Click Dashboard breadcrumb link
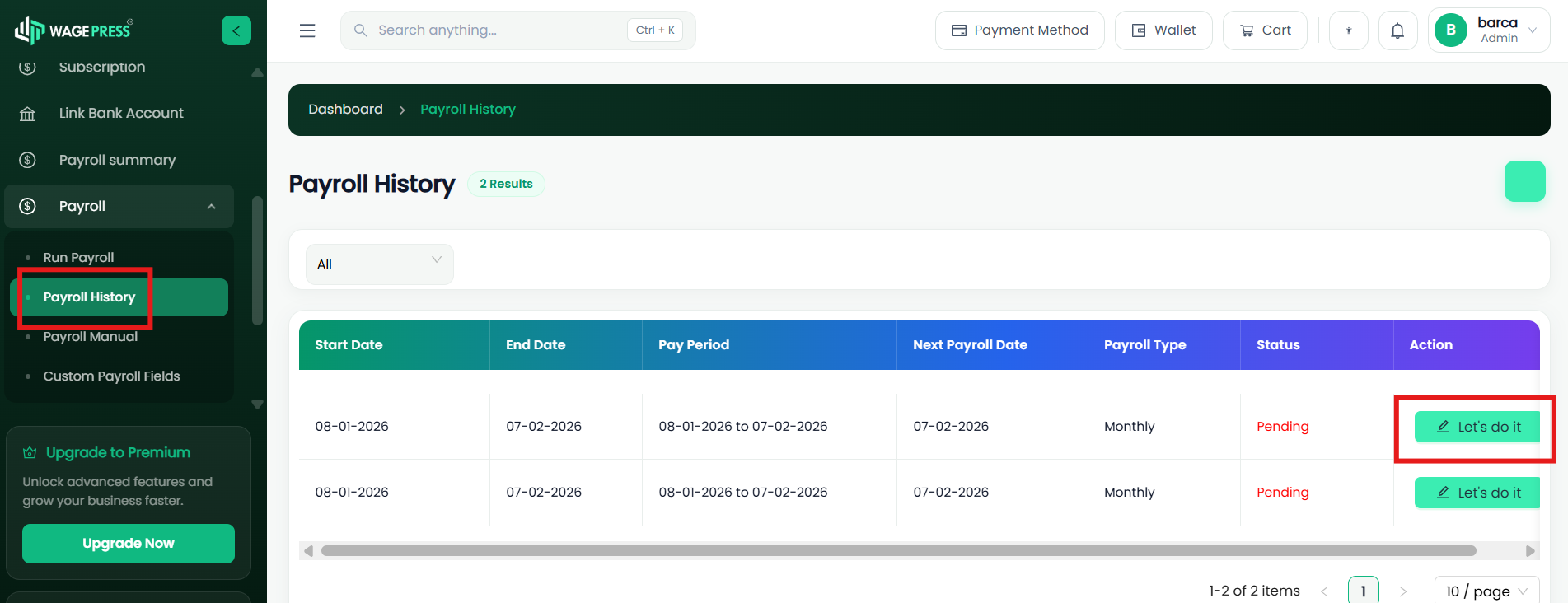The height and width of the screenshot is (603, 1568). 345,110
